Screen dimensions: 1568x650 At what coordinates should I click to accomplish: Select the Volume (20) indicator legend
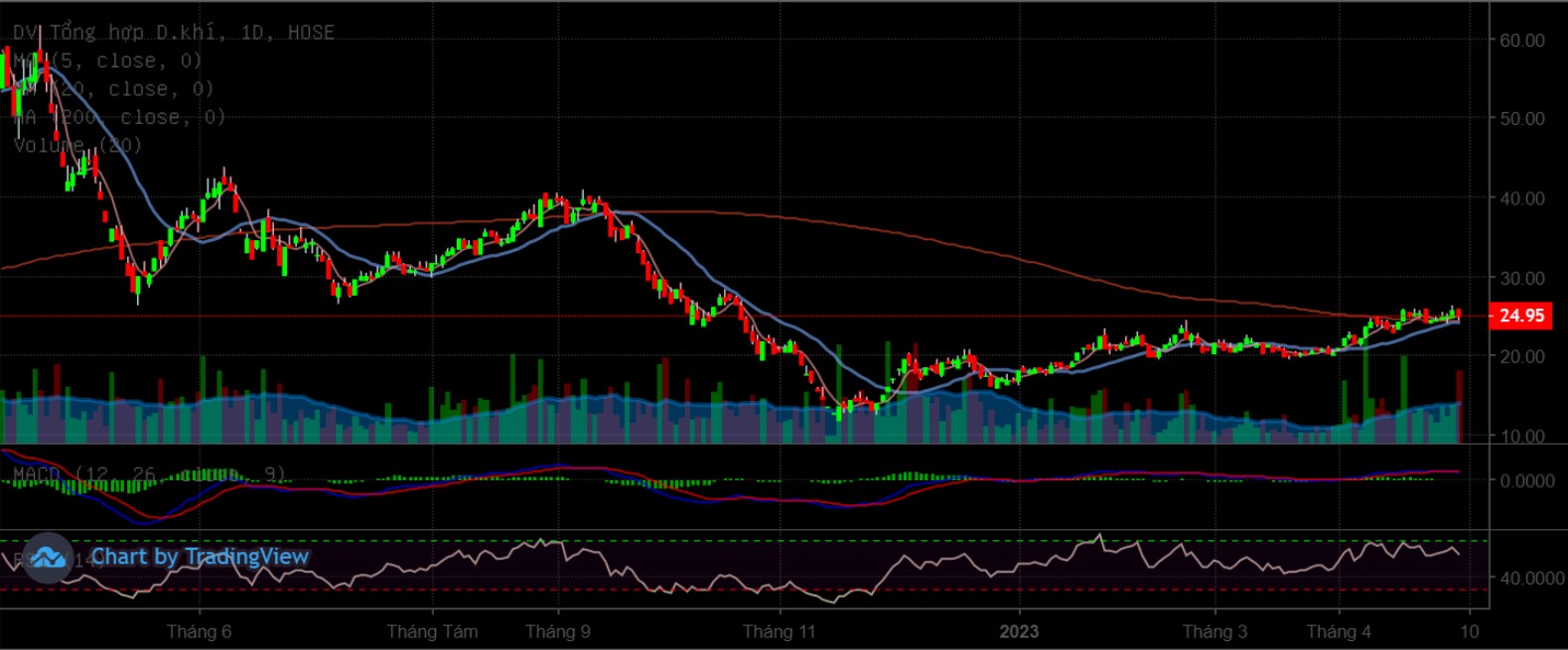77,145
